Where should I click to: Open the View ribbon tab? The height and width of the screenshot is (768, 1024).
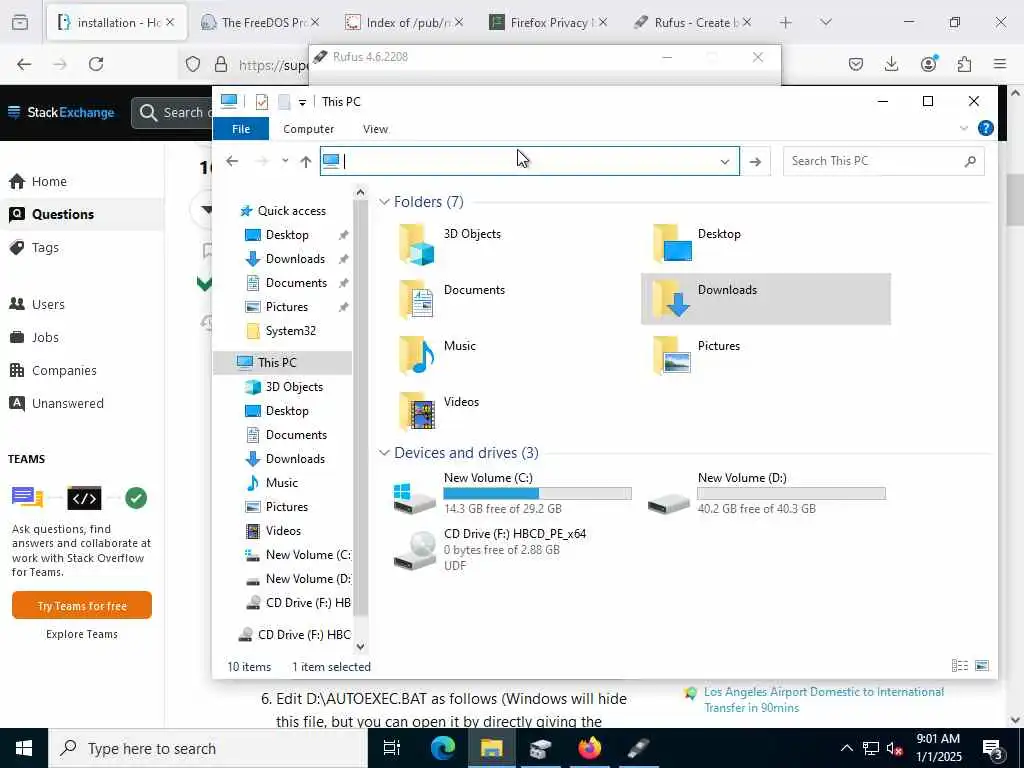click(375, 129)
